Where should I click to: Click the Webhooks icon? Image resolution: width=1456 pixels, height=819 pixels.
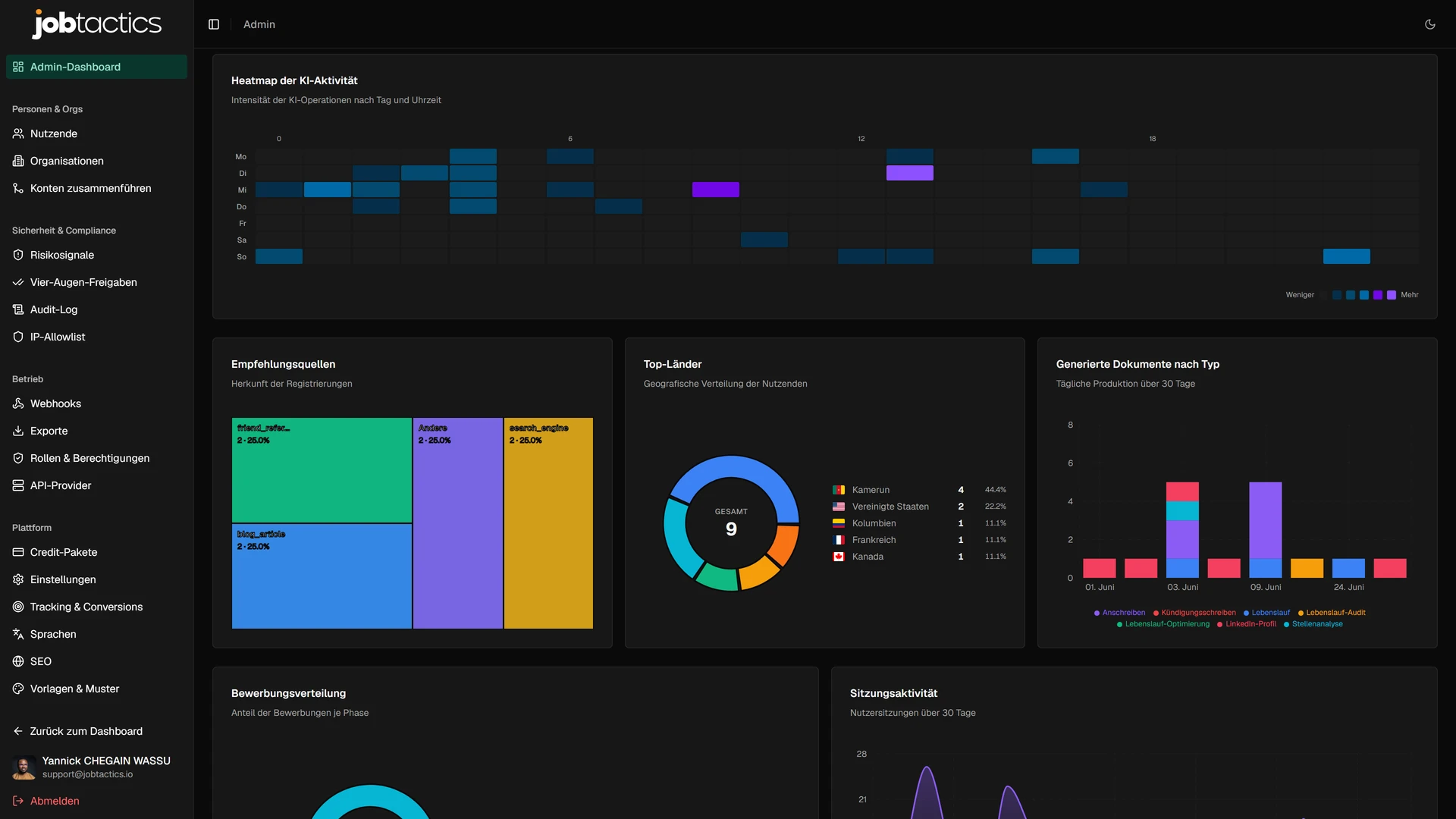point(18,403)
